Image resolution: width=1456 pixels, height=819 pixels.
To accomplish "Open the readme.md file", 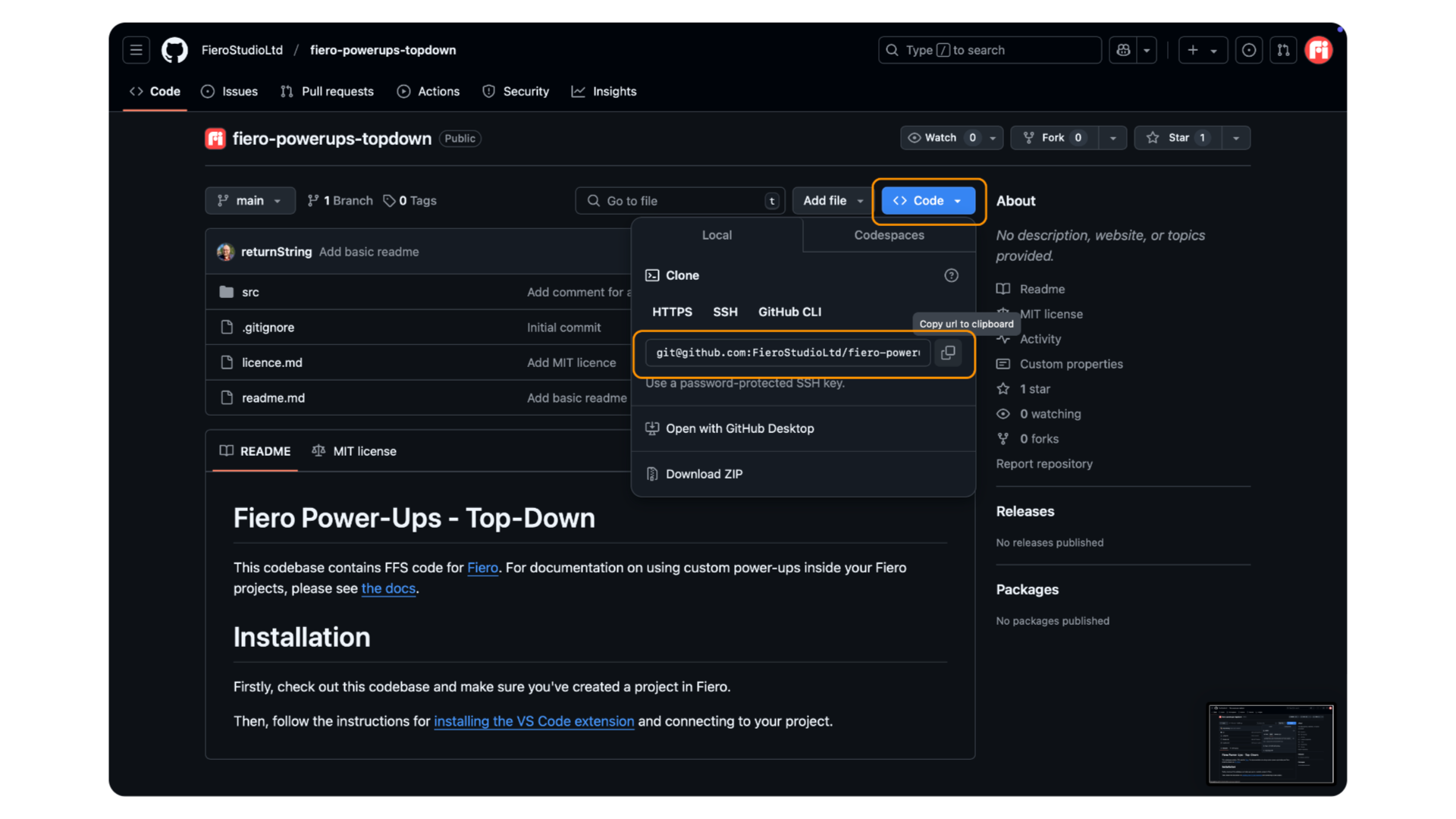I will [273, 398].
